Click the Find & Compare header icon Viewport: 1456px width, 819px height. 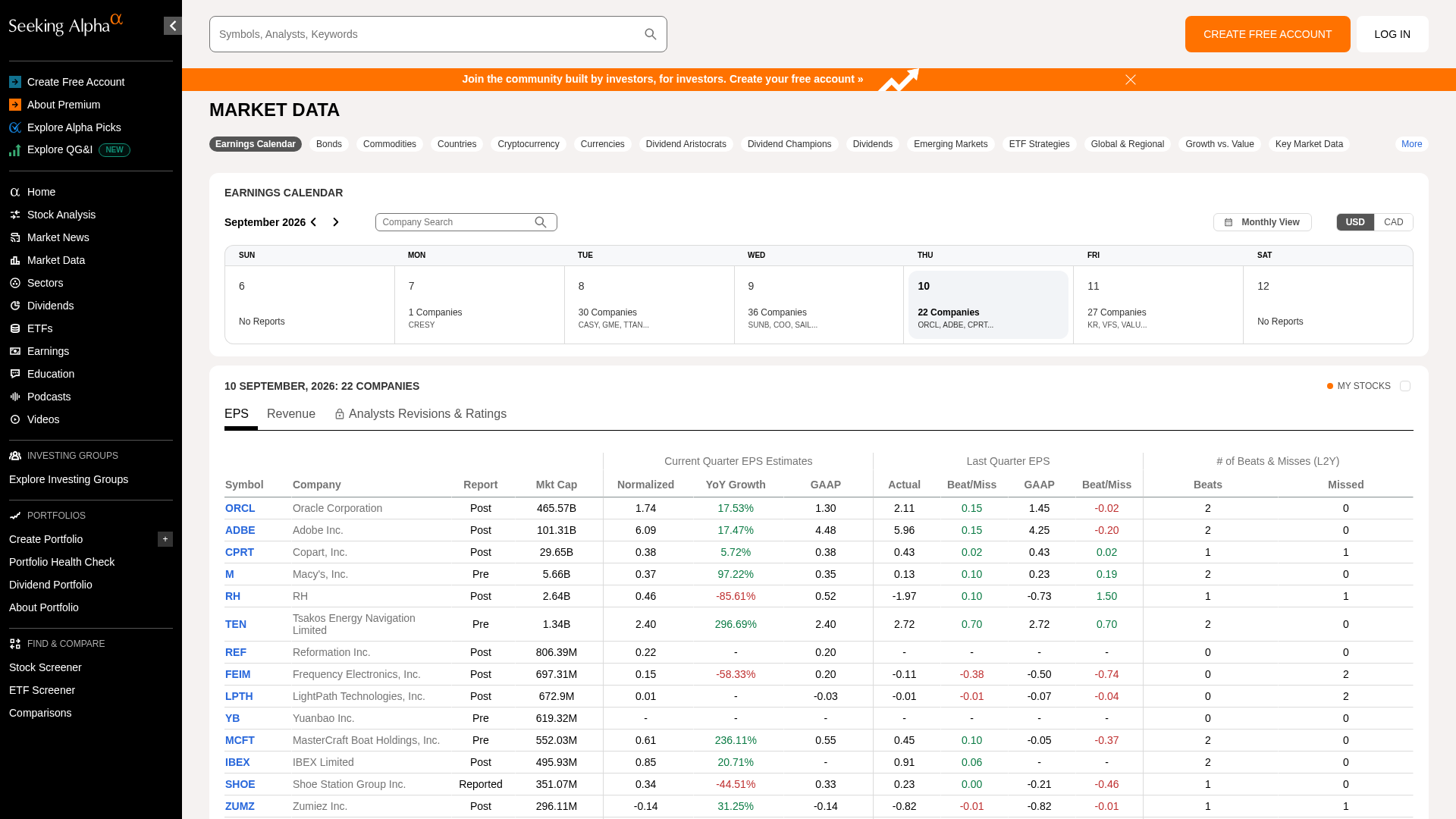coord(15,644)
